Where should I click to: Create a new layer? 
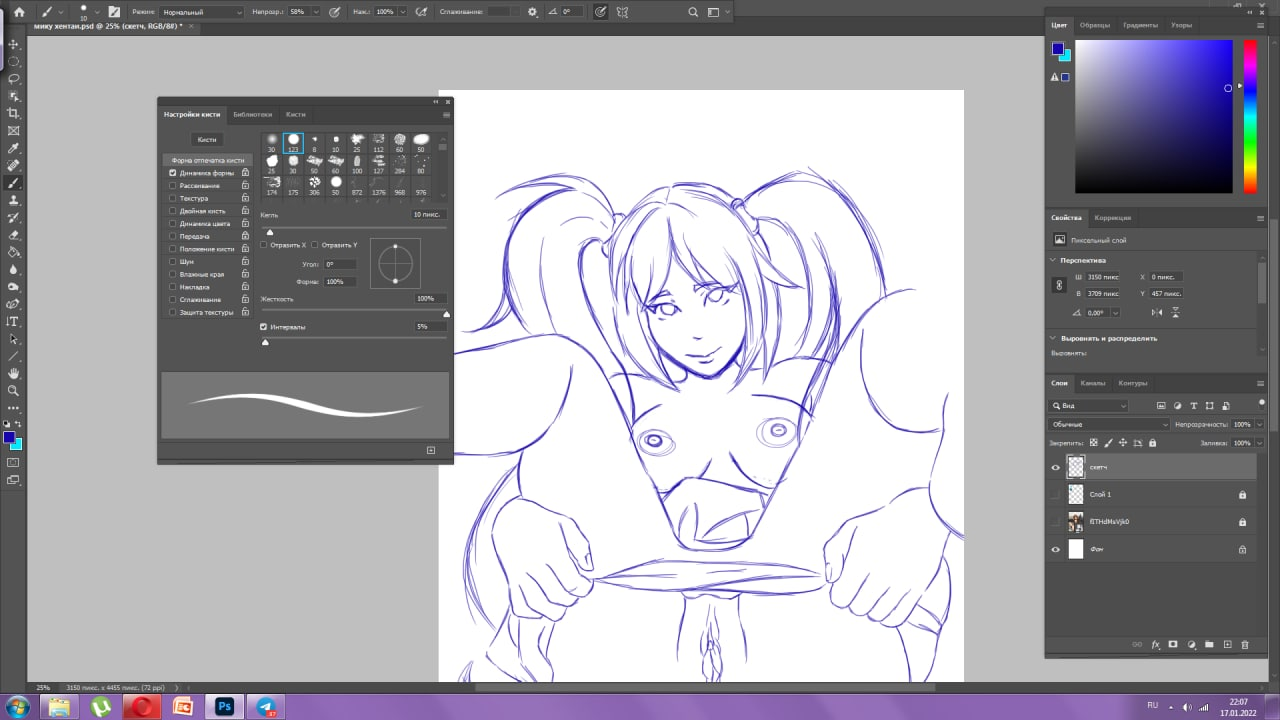coord(1228,645)
